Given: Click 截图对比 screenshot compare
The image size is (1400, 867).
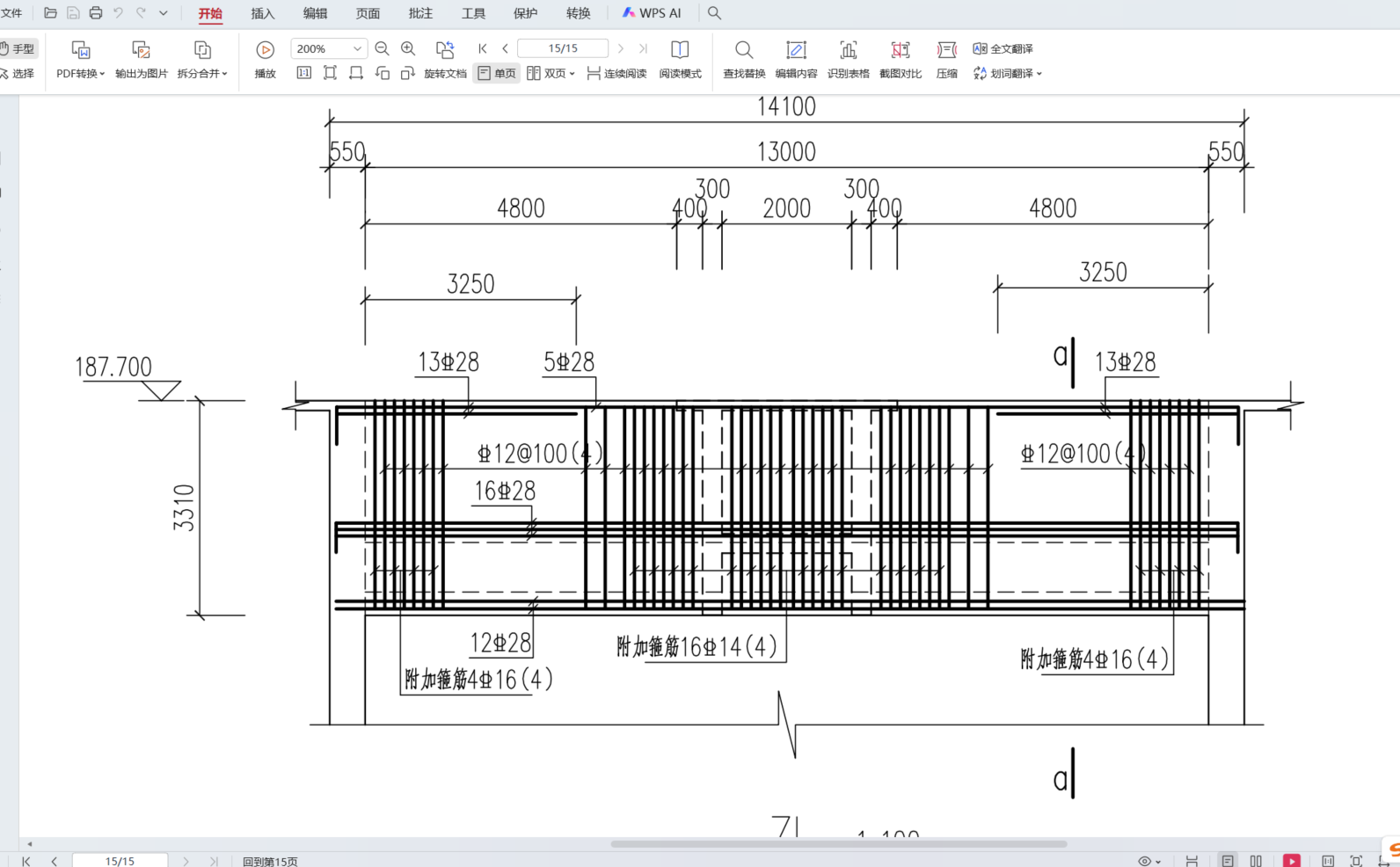Looking at the screenshot, I should pos(901,60).
